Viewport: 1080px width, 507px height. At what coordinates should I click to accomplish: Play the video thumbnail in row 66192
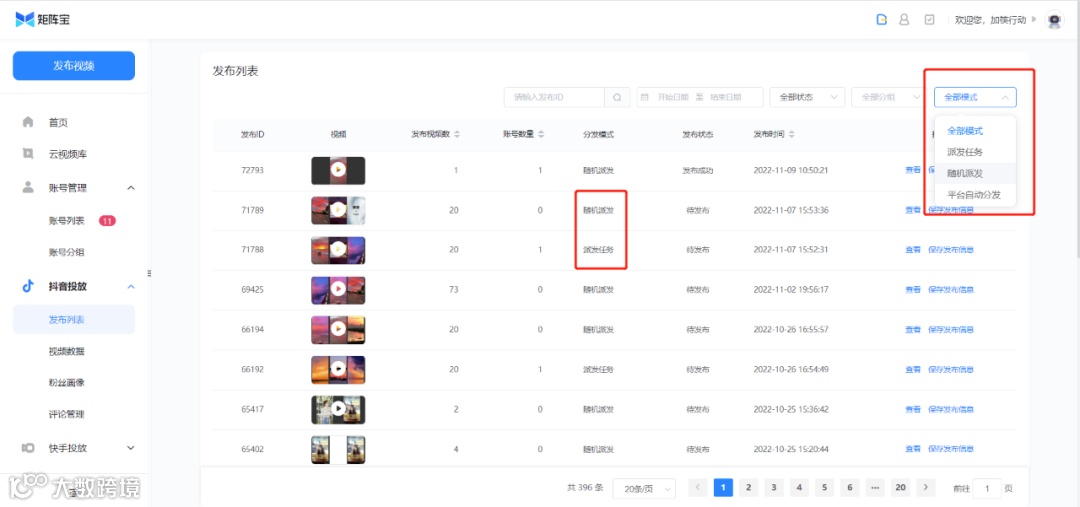[x=338, y=370]
